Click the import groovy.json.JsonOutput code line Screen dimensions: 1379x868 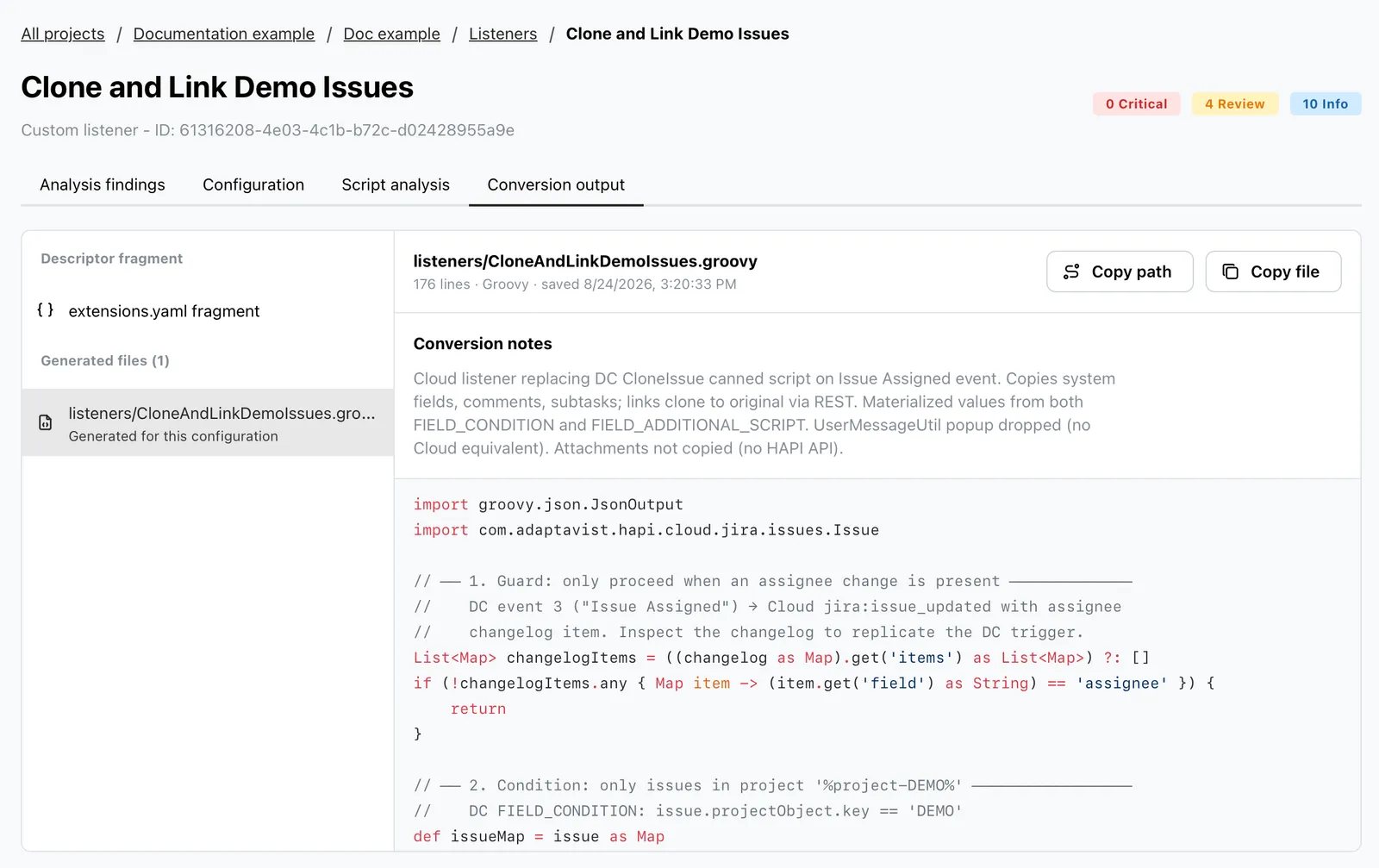(548, 504)
